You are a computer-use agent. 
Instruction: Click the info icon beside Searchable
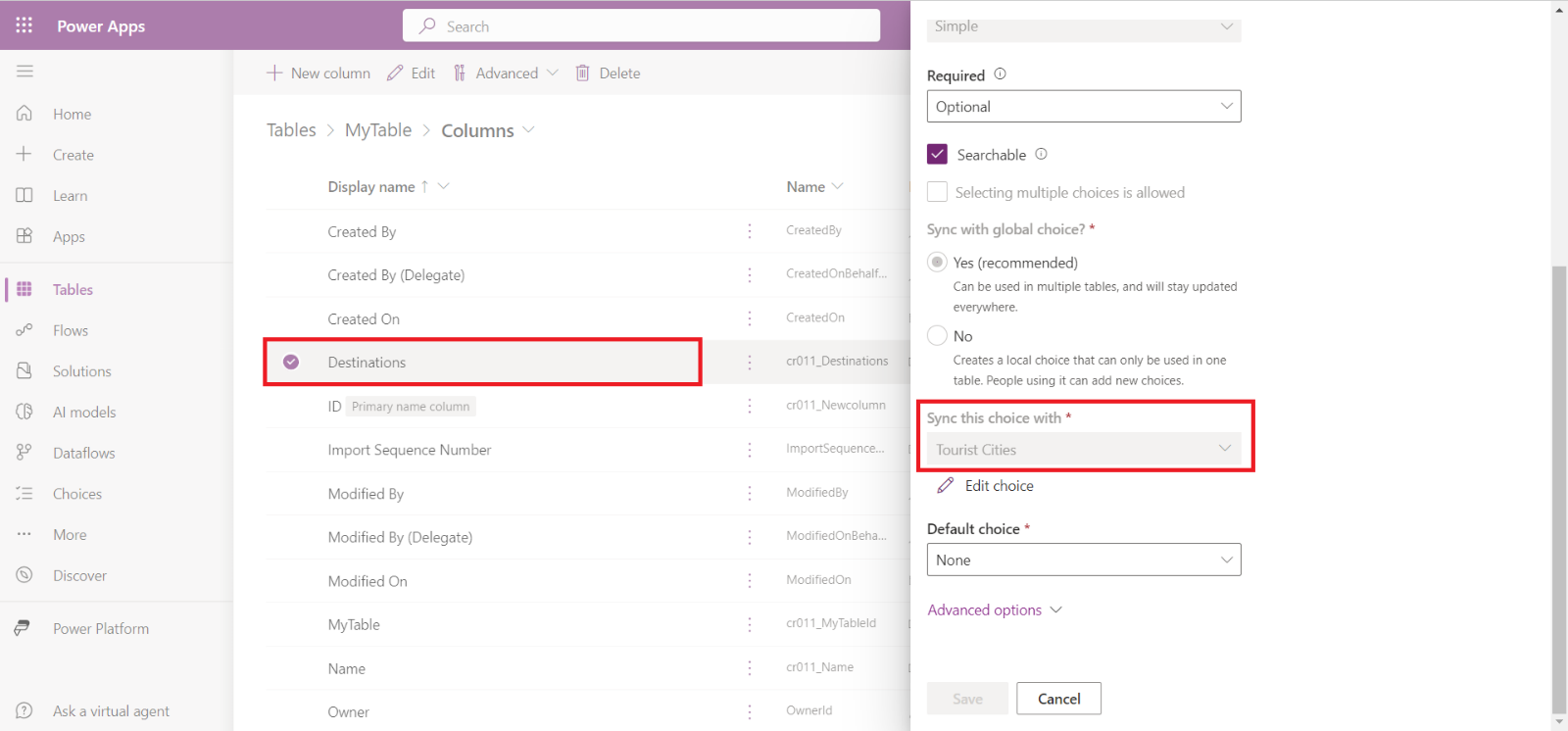[x=1041, y=154]
